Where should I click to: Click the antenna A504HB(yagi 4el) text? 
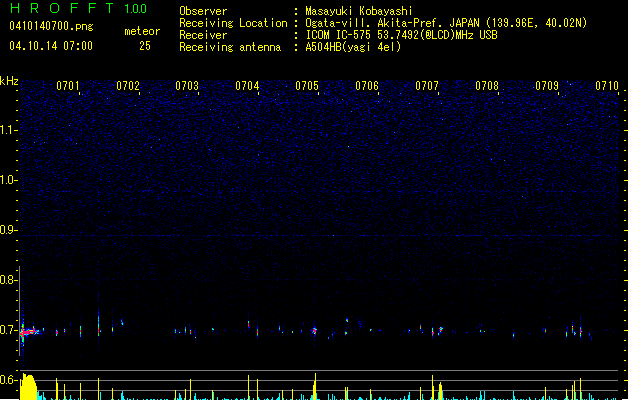(353, 47)
